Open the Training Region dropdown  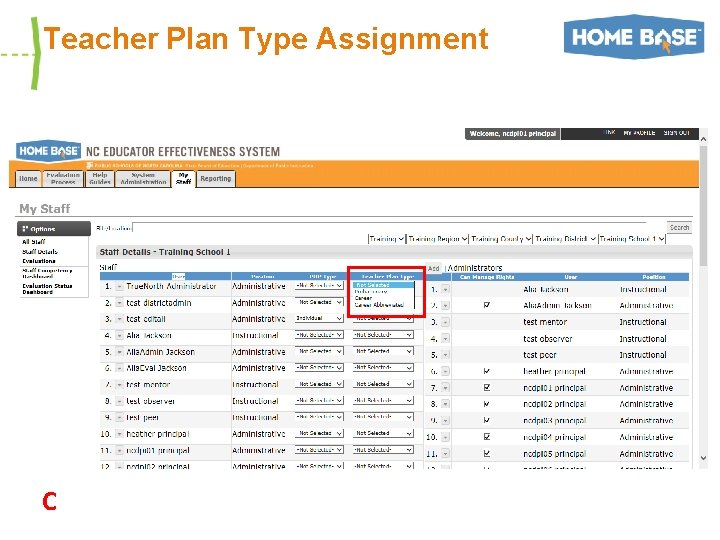tap(438, 239)
